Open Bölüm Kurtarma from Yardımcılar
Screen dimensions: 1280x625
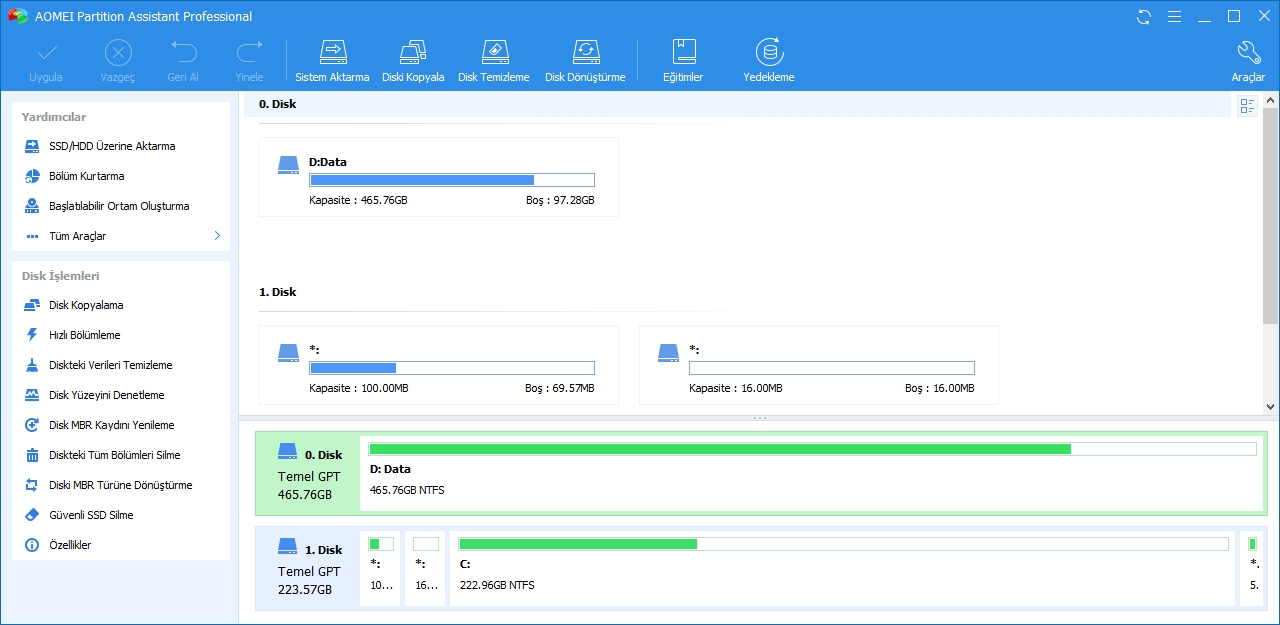(x=86, y=176)
